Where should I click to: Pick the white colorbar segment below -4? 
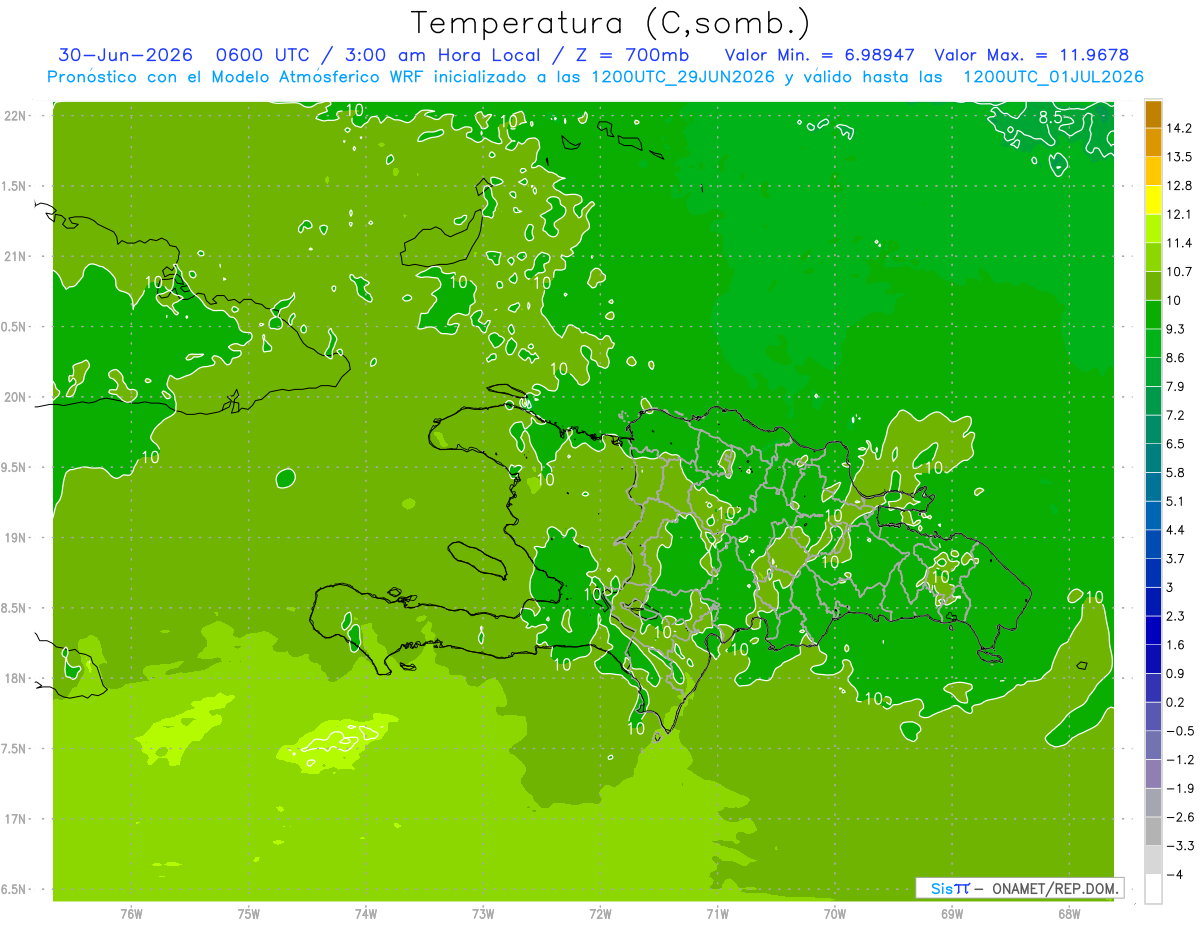click(x=1153, y=889)
